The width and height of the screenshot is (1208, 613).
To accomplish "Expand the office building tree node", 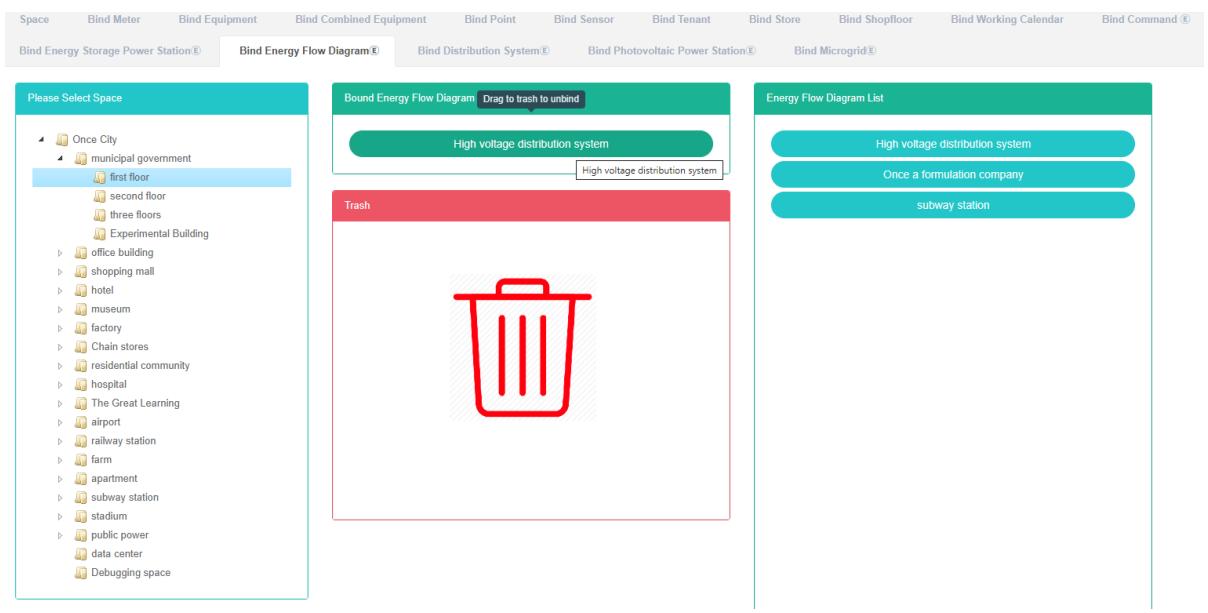I will [62, 253].
